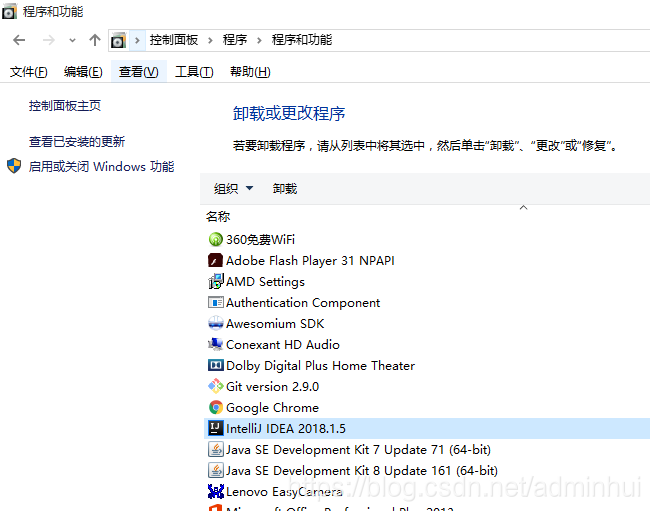Viewport: 650px width, 511px height.
Task: Click the title bar Programs and Features icon
Action: point(9,12)
